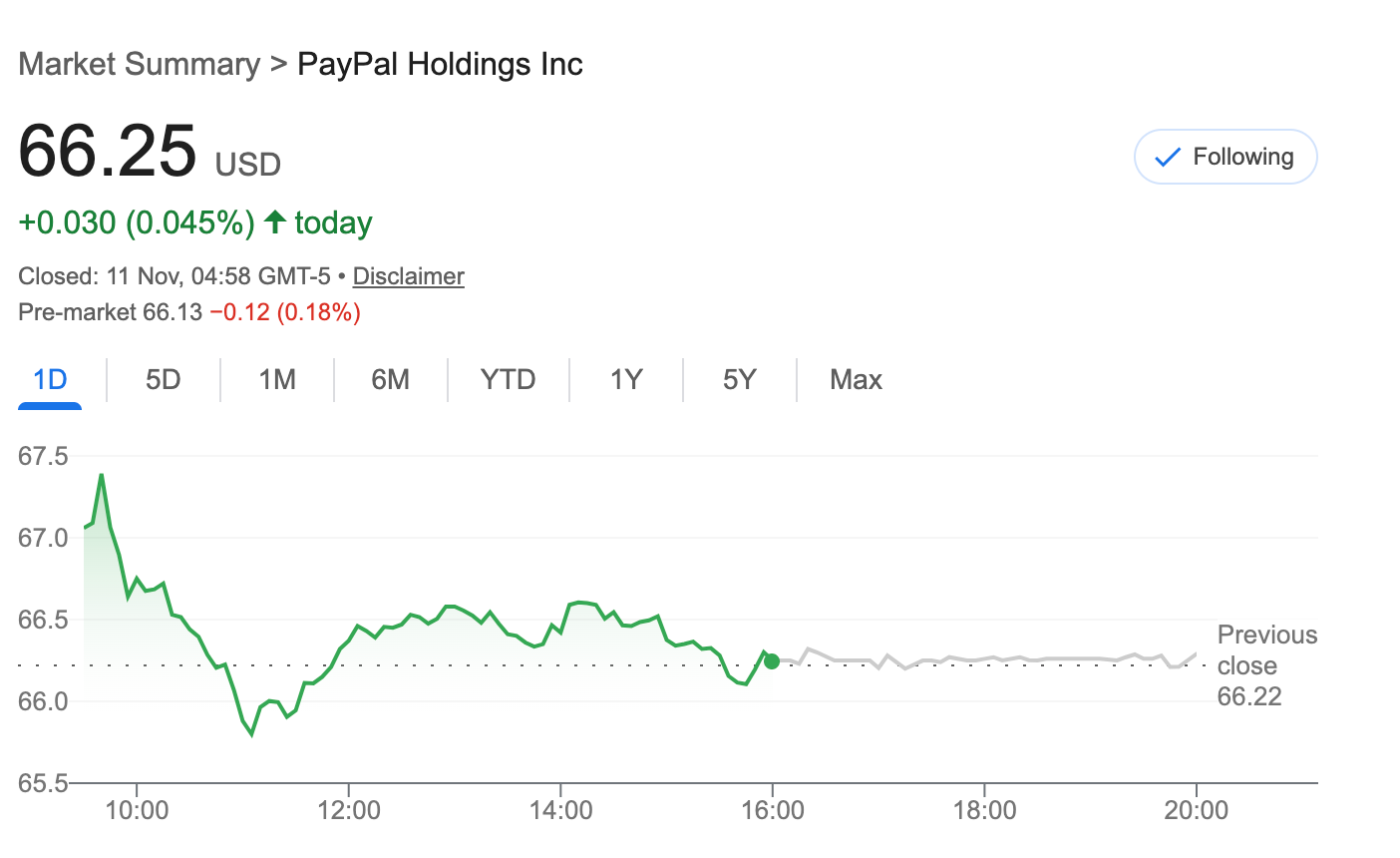Screen dimensions: 1400x858
Task: Click the +0.030 (0.045%) change text
Action: [137, 222]
